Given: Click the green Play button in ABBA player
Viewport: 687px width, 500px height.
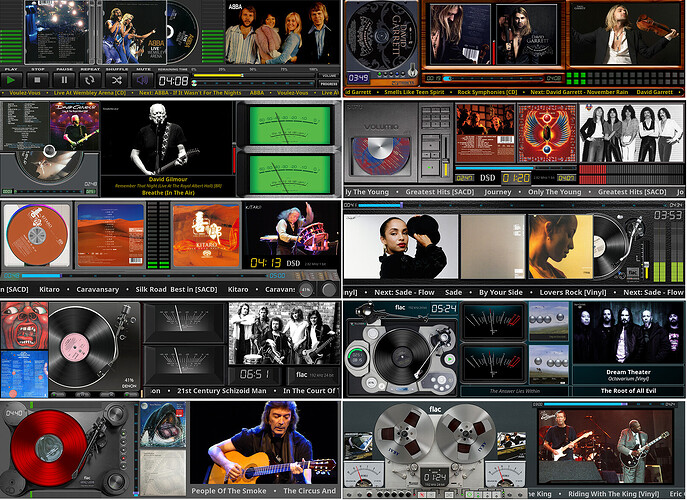Looking at the screenshot, I should coord(11,80).
